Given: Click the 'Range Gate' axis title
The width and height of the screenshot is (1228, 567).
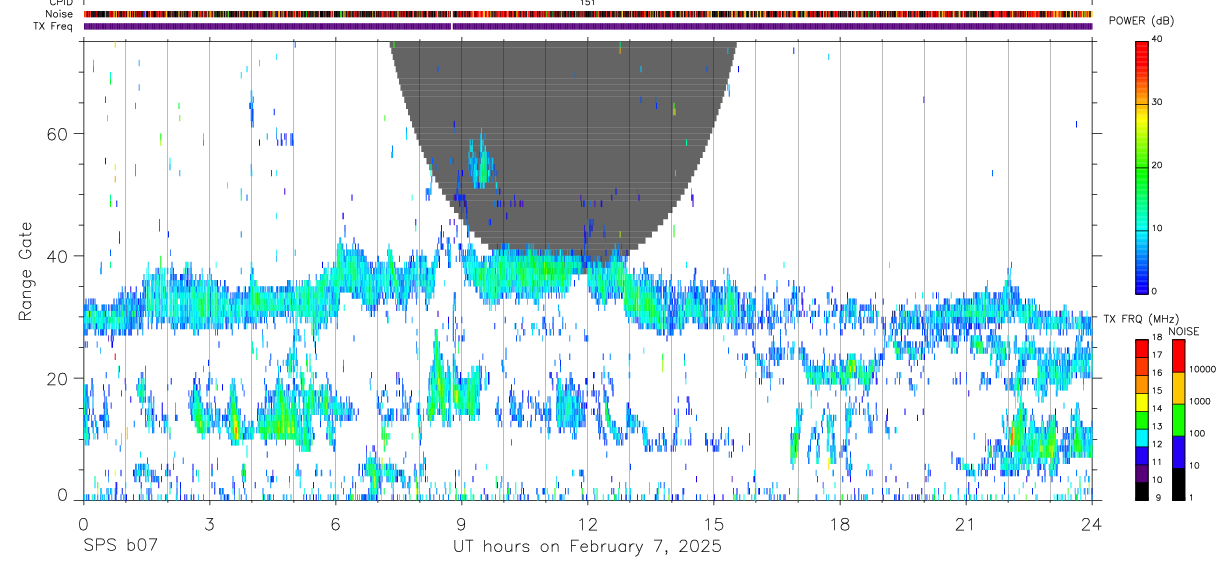Looking at the screenshot, I should [26, 271].
